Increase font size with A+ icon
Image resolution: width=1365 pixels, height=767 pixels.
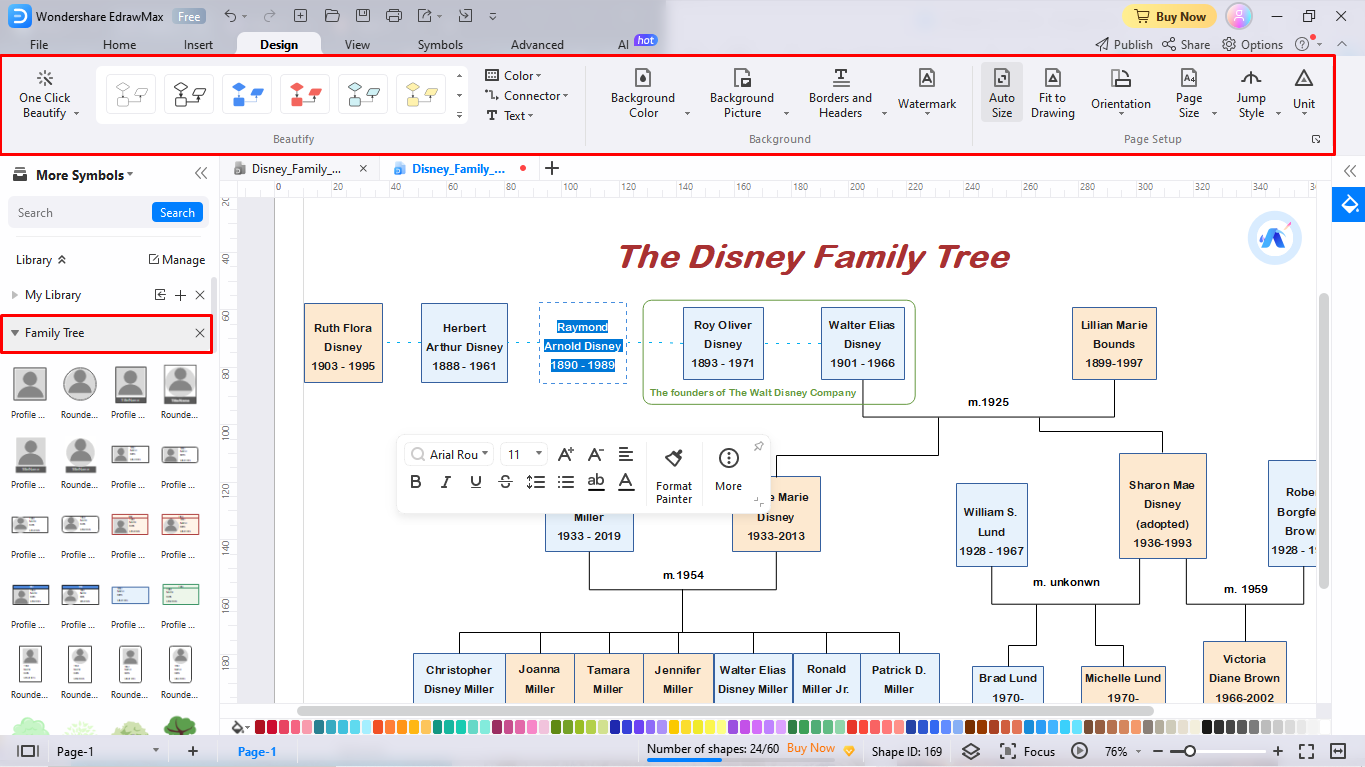pyautogui.click(x=566, y=454)
